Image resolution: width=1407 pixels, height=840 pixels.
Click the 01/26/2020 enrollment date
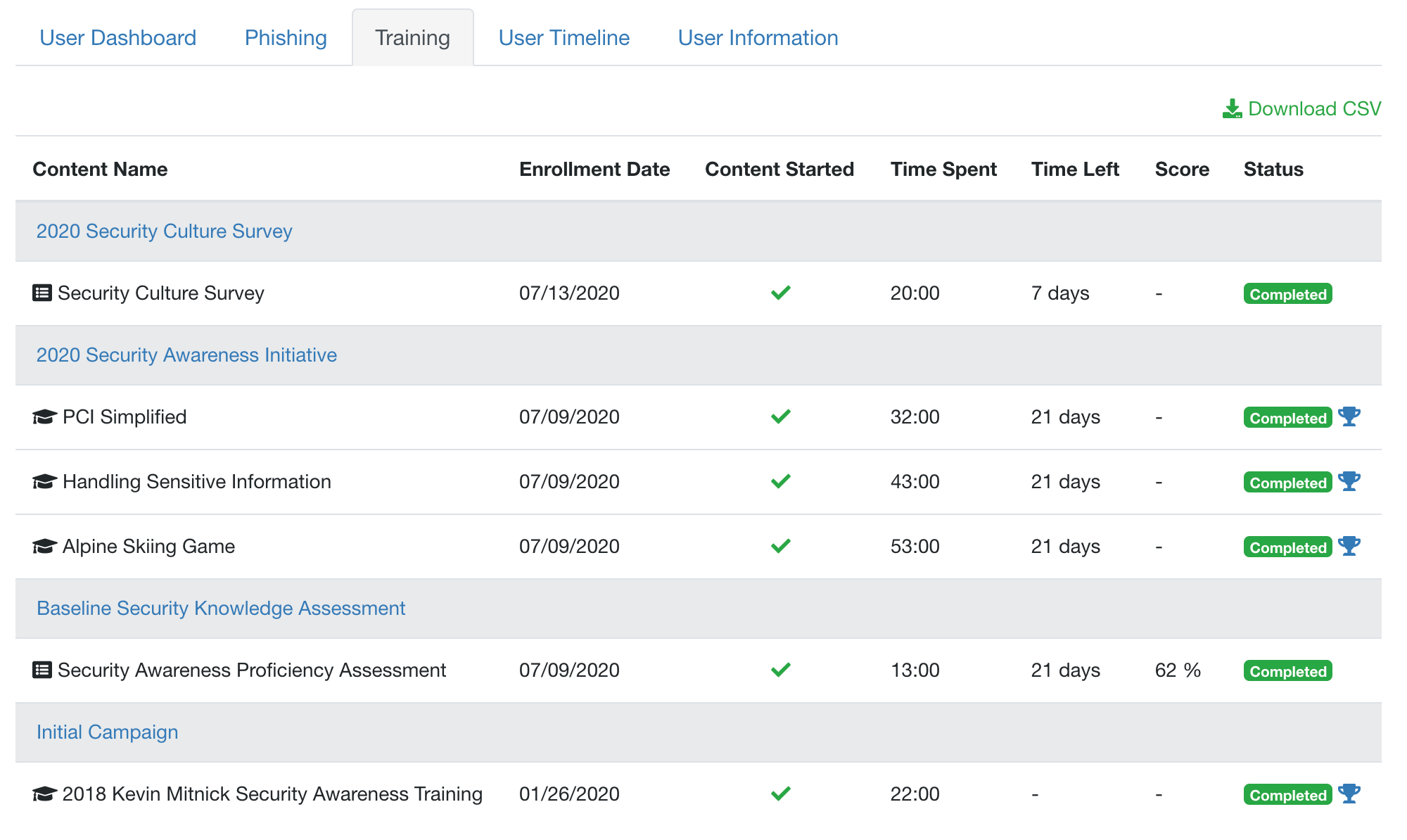coord(569,794)
